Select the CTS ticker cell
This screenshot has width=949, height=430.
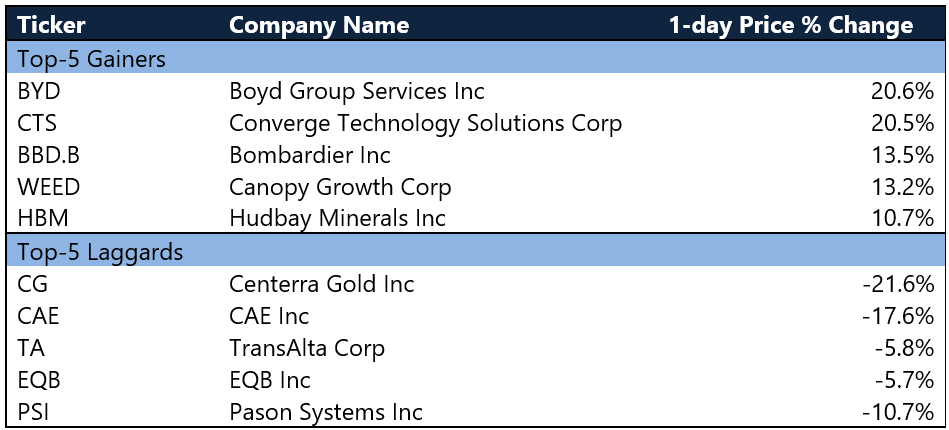click(37, 123)
